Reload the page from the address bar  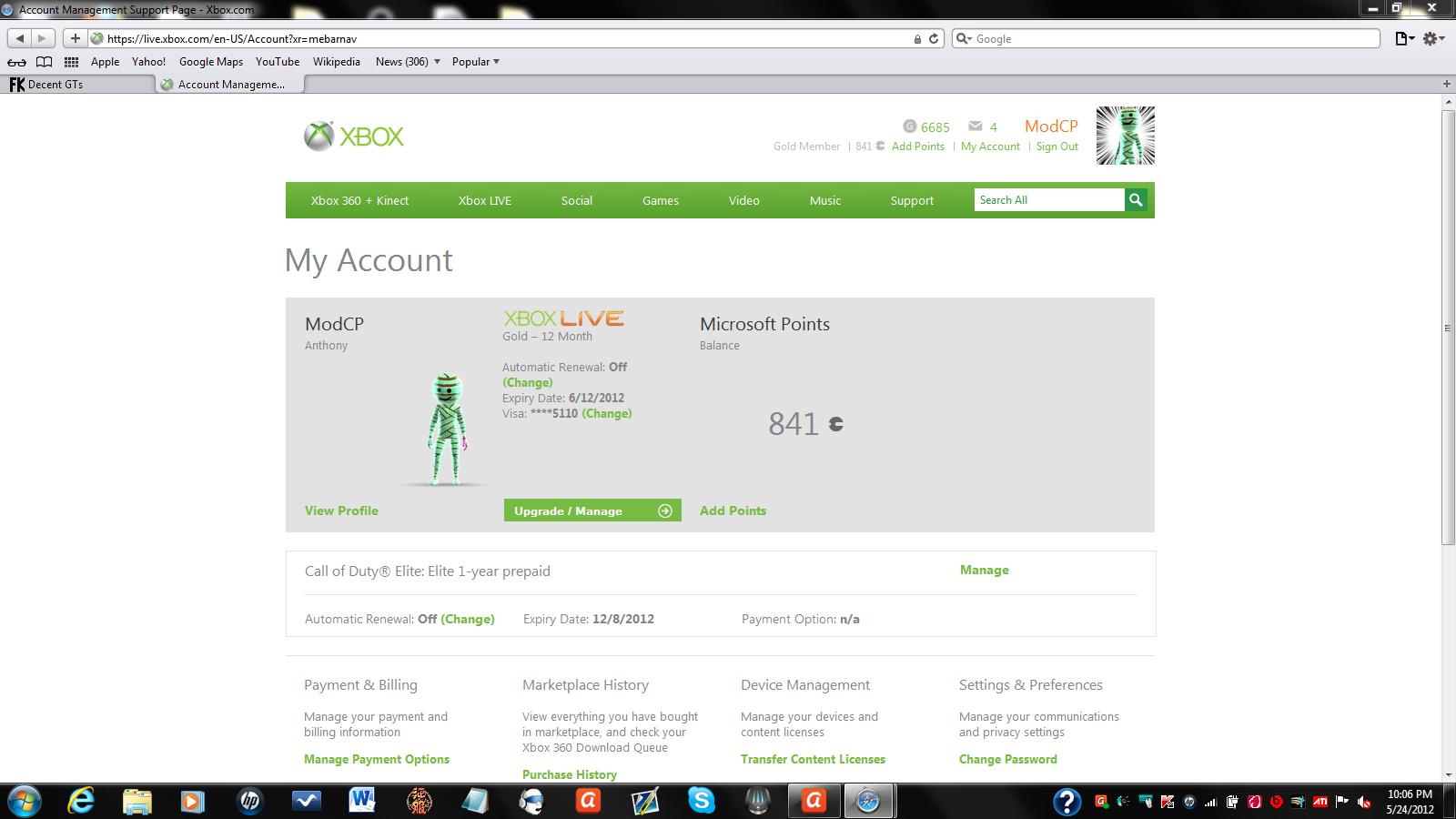(934, 39)
